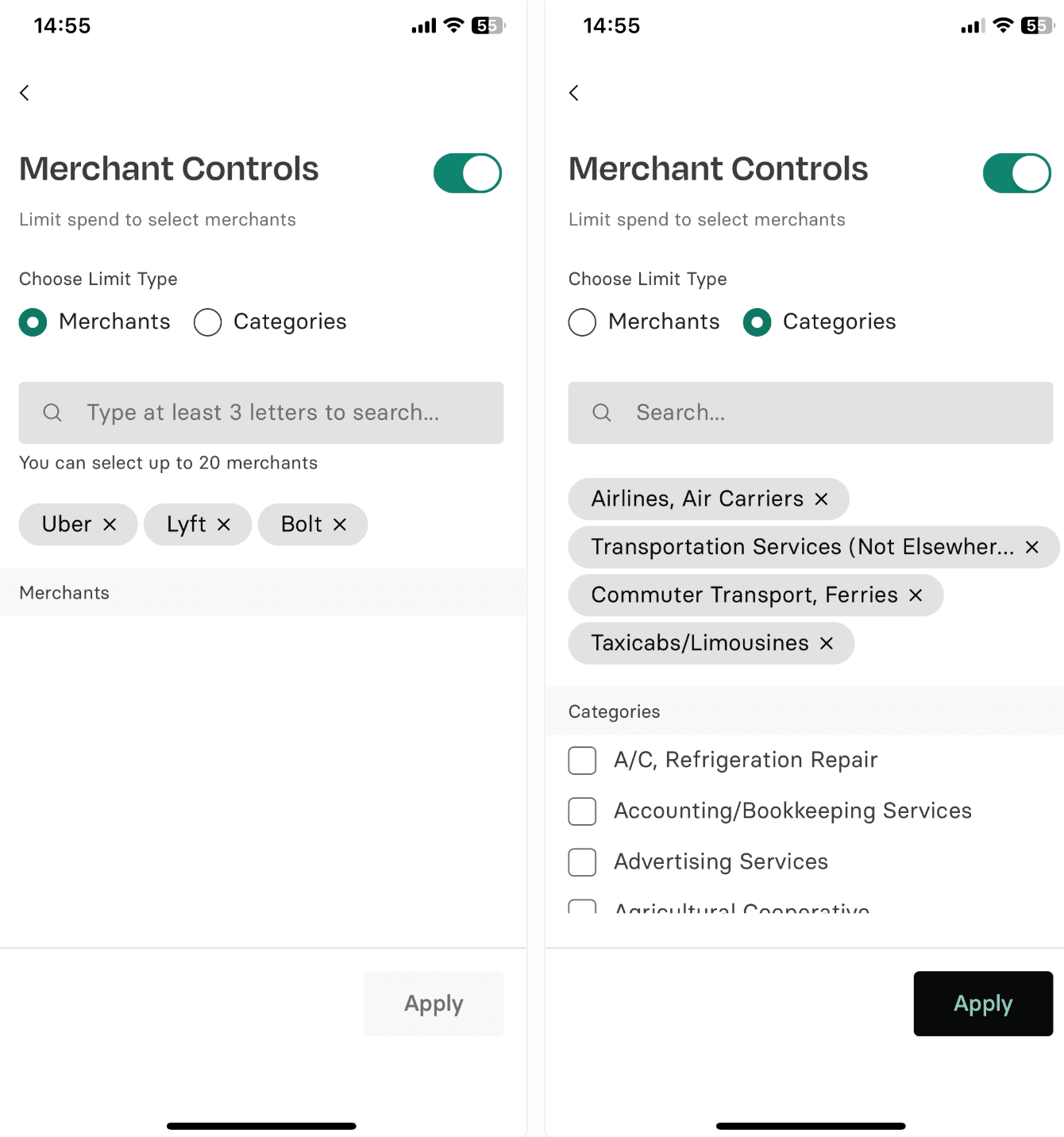Viewport: 1064px width, 1137px height.
Task: Click the merchants search input field
Action: coord(262,413)
